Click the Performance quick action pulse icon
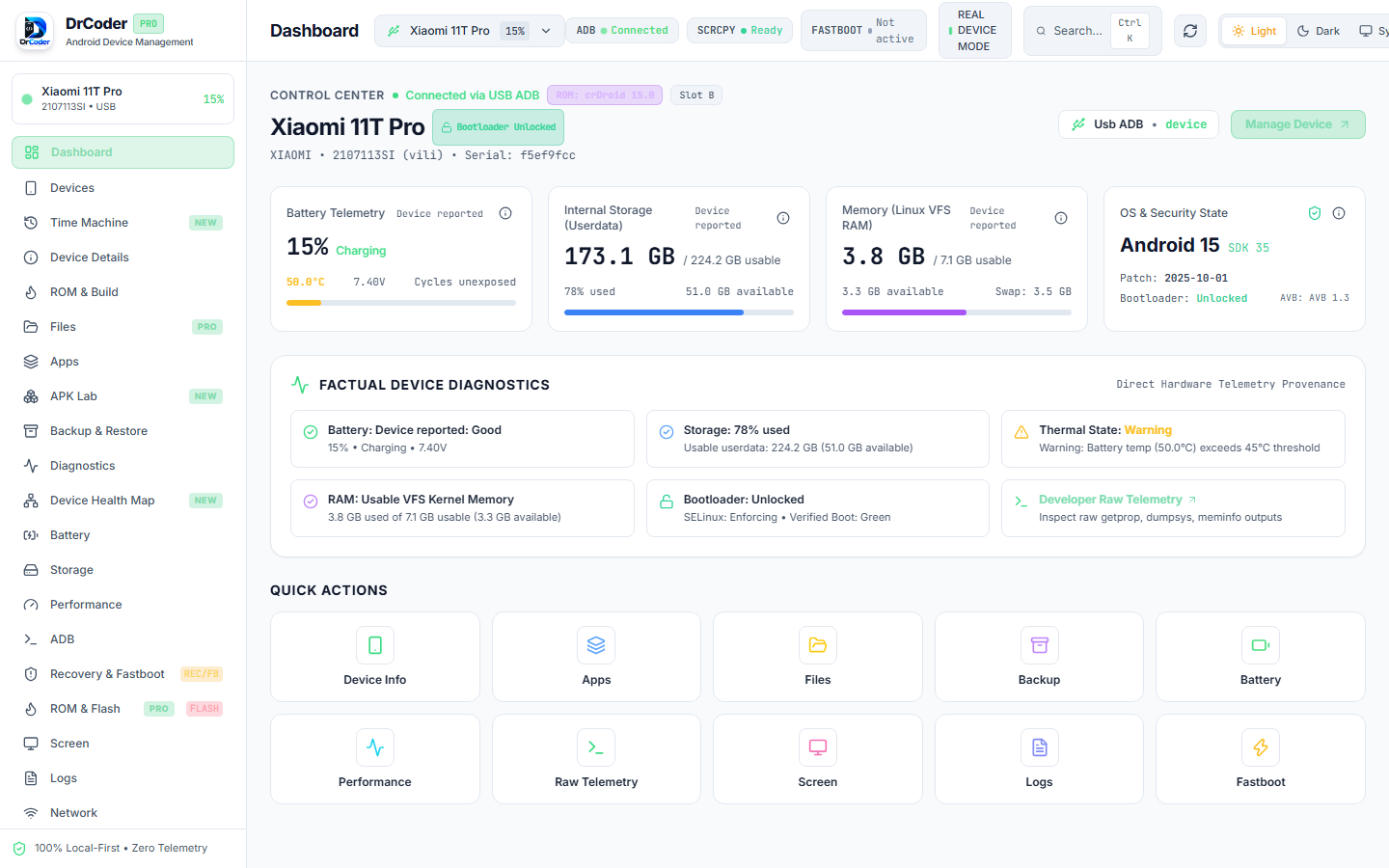The image size is (1389, 868). (375, 747)
